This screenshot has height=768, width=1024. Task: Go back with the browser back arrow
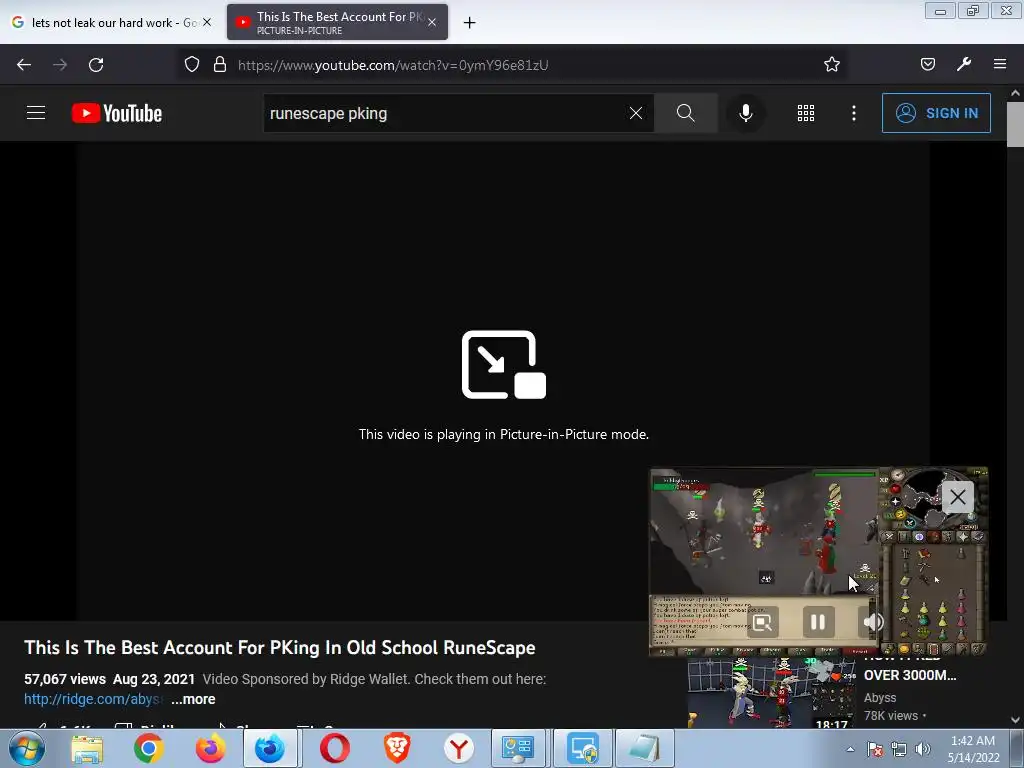click(x=24, y=65)
